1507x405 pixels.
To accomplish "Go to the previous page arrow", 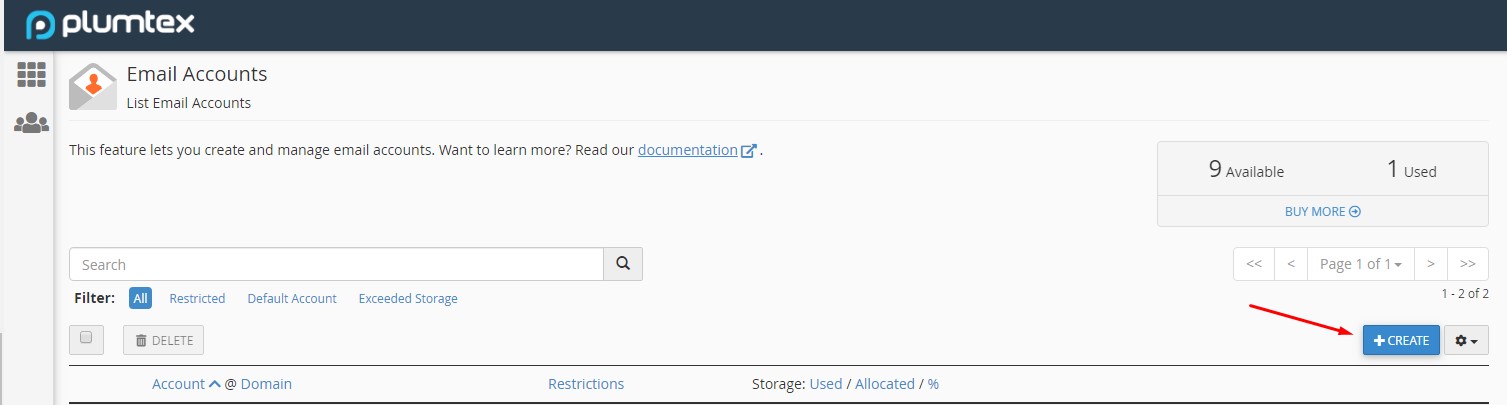I will point(1291,264).
